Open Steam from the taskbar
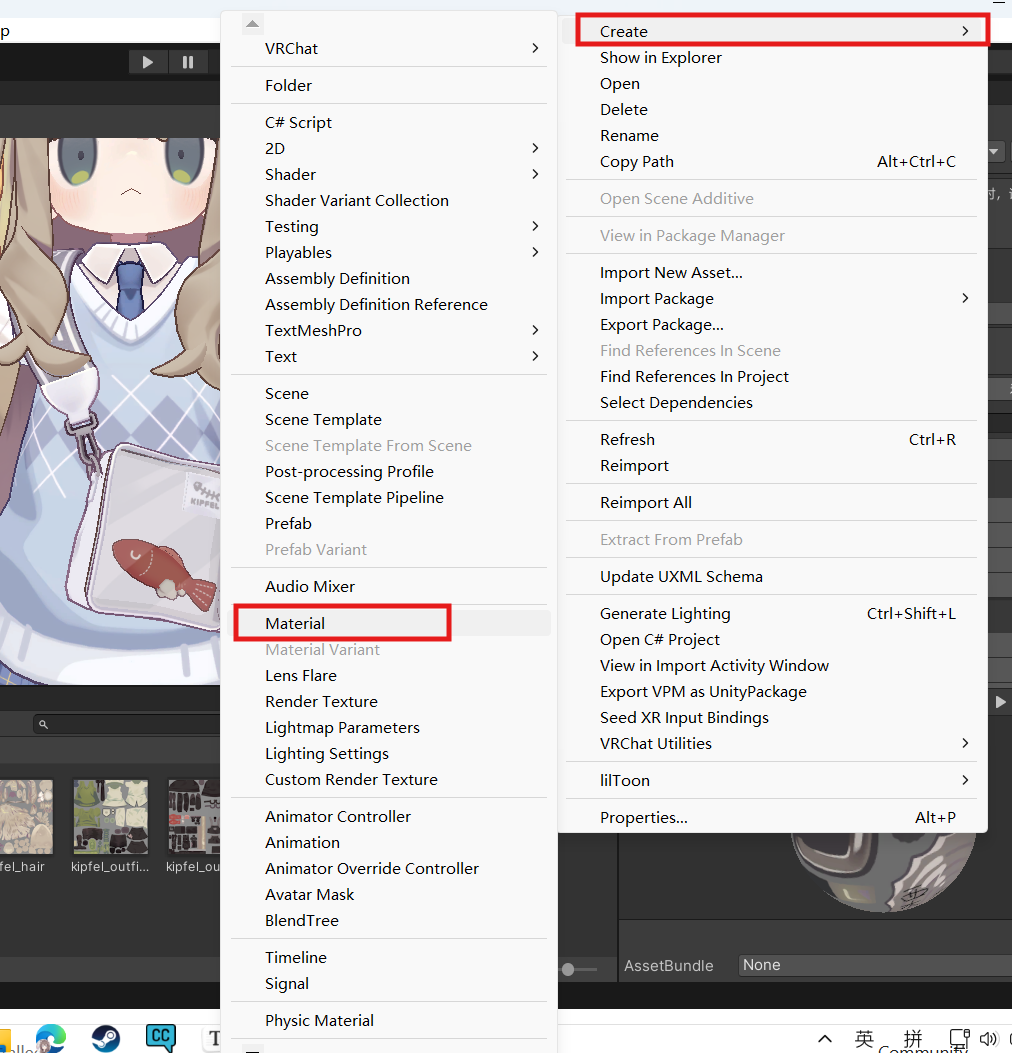The height and width of the screenshot is (1053, 1012). (x=106, y=1038)
